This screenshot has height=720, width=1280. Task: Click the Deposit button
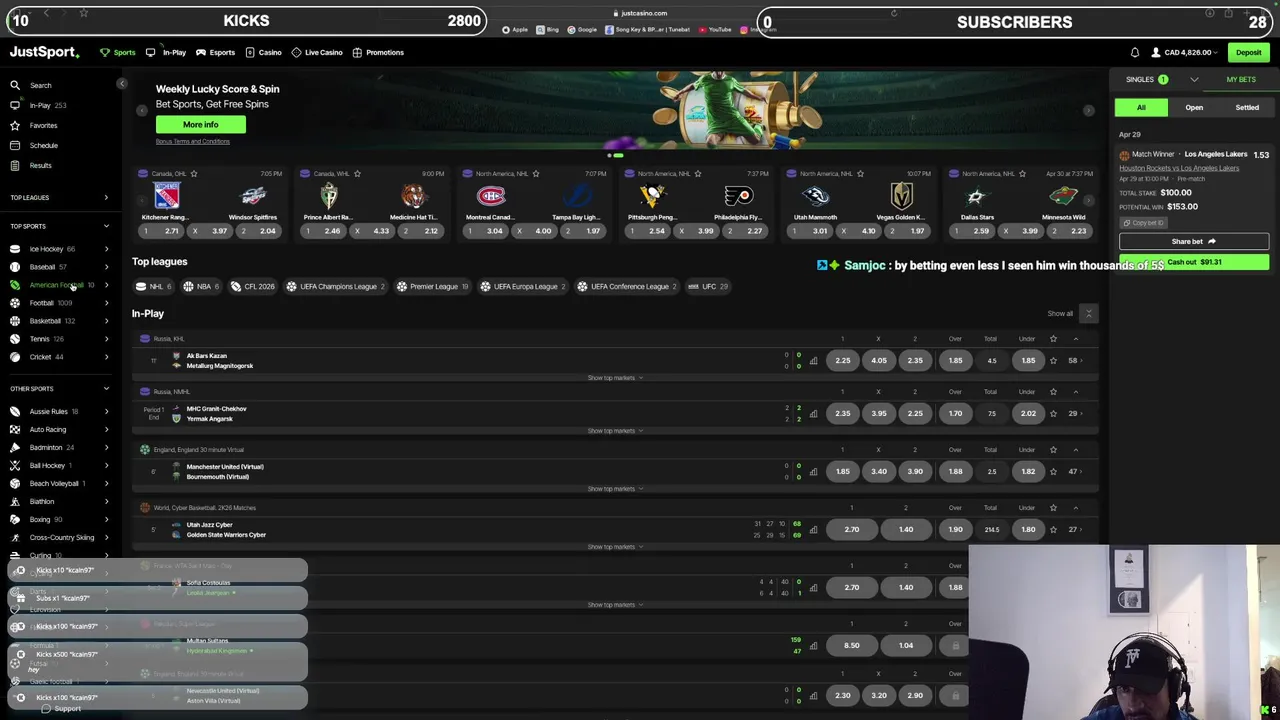point(1248,52)
